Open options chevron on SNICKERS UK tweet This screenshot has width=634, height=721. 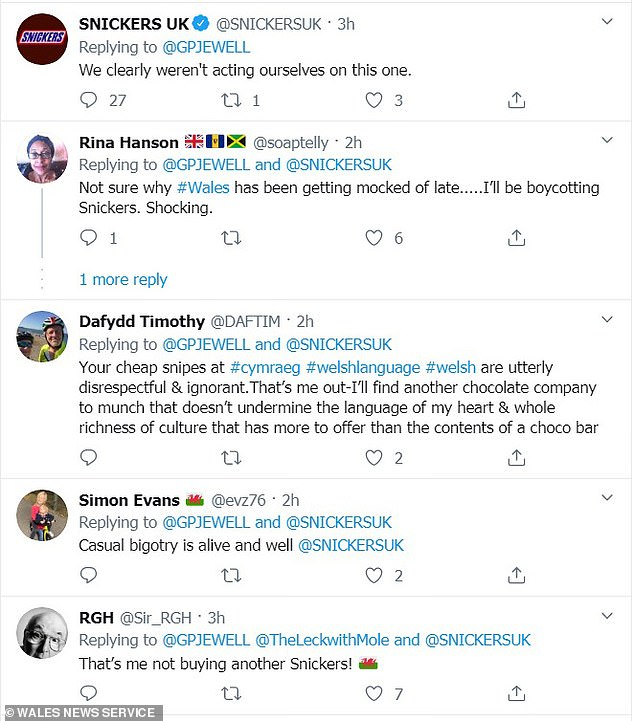(x=607, y=21)
